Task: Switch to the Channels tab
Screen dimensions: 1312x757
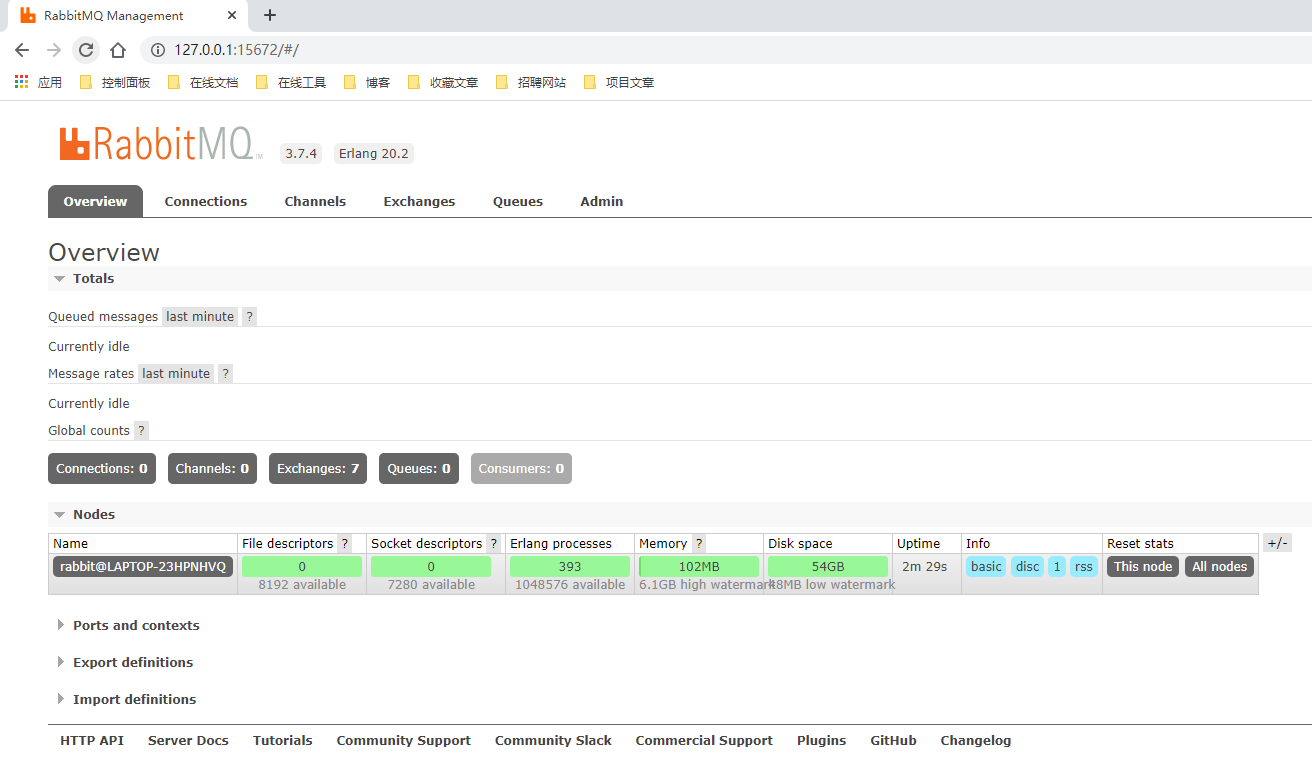Action: (x=315, y=201)
